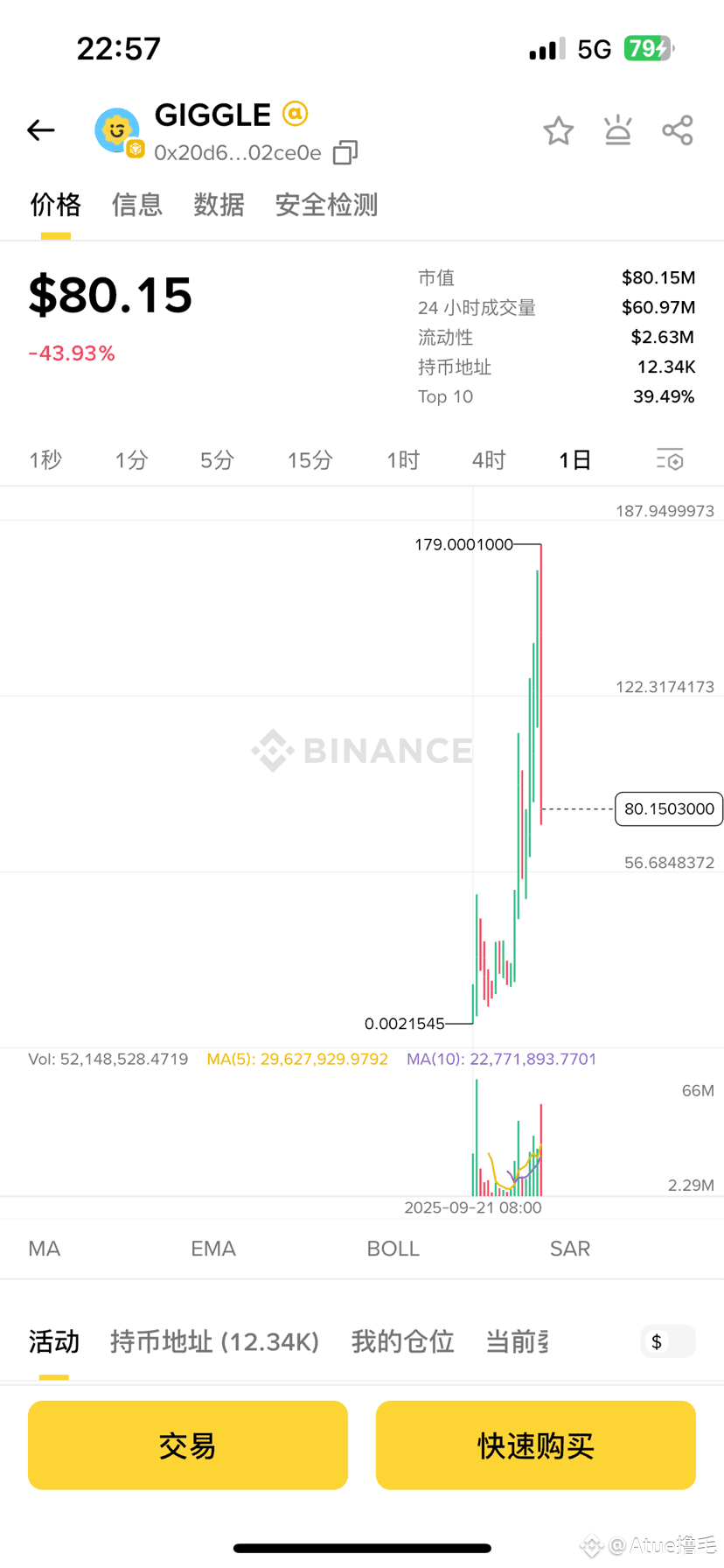Tap the GIGGLE token avatar
Viewport: 724px width, 1568px height.
click(117, 131)
